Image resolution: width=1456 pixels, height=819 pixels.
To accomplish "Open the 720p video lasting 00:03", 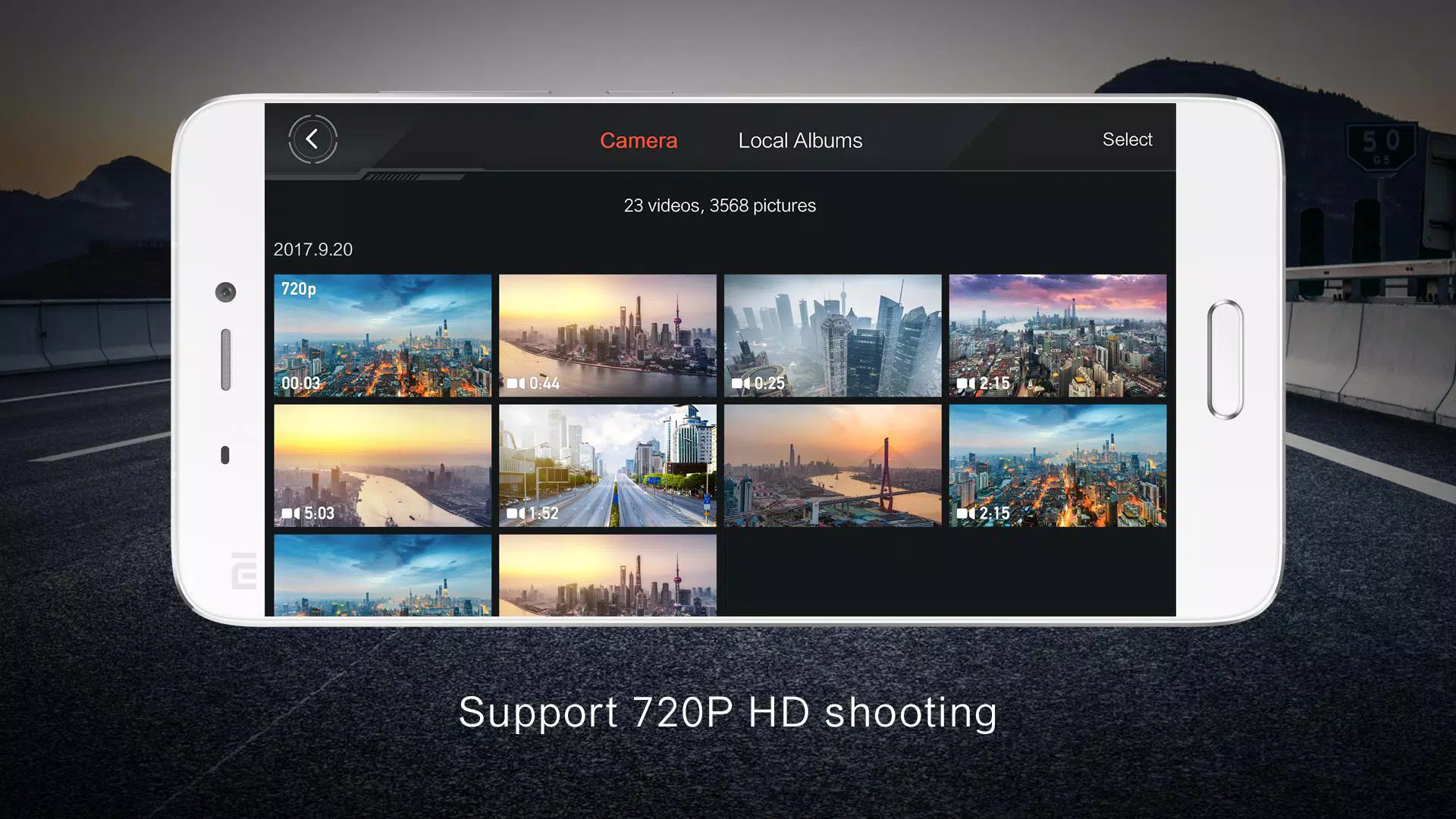I will [382, 336].
